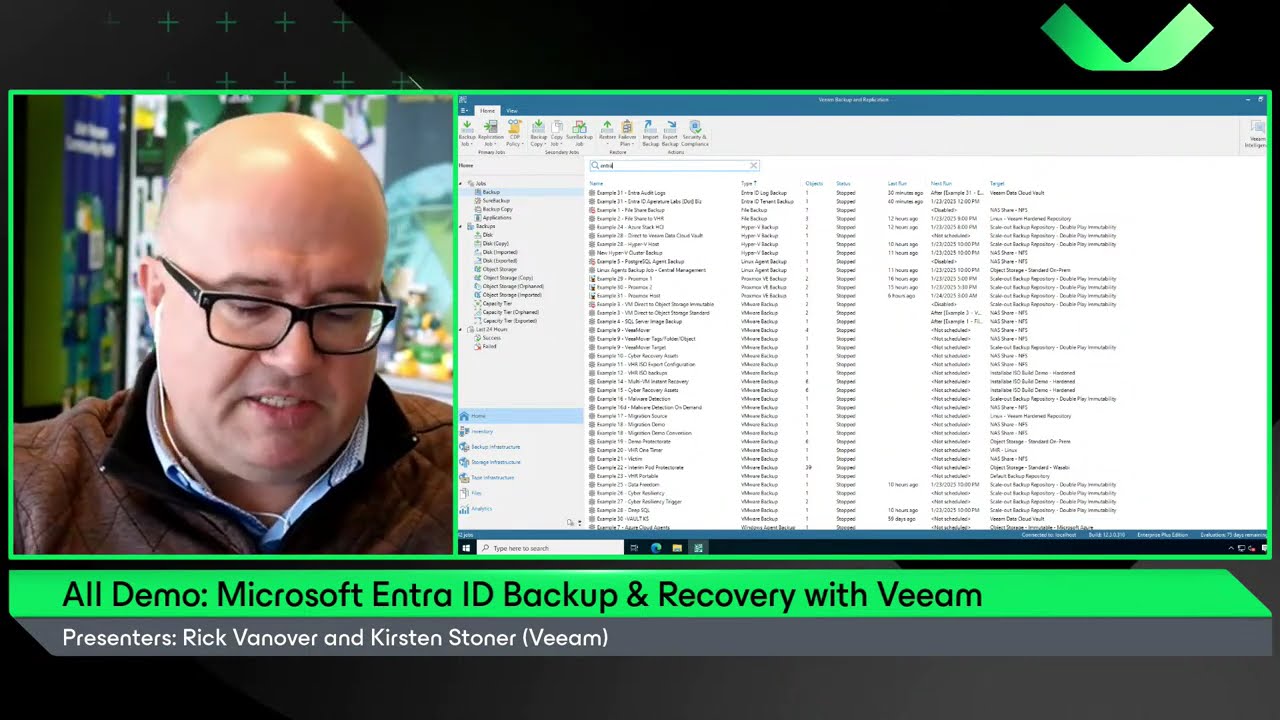Open the Files view in navigation pane
Screen dimensions: 1280x720
(476, 493)
